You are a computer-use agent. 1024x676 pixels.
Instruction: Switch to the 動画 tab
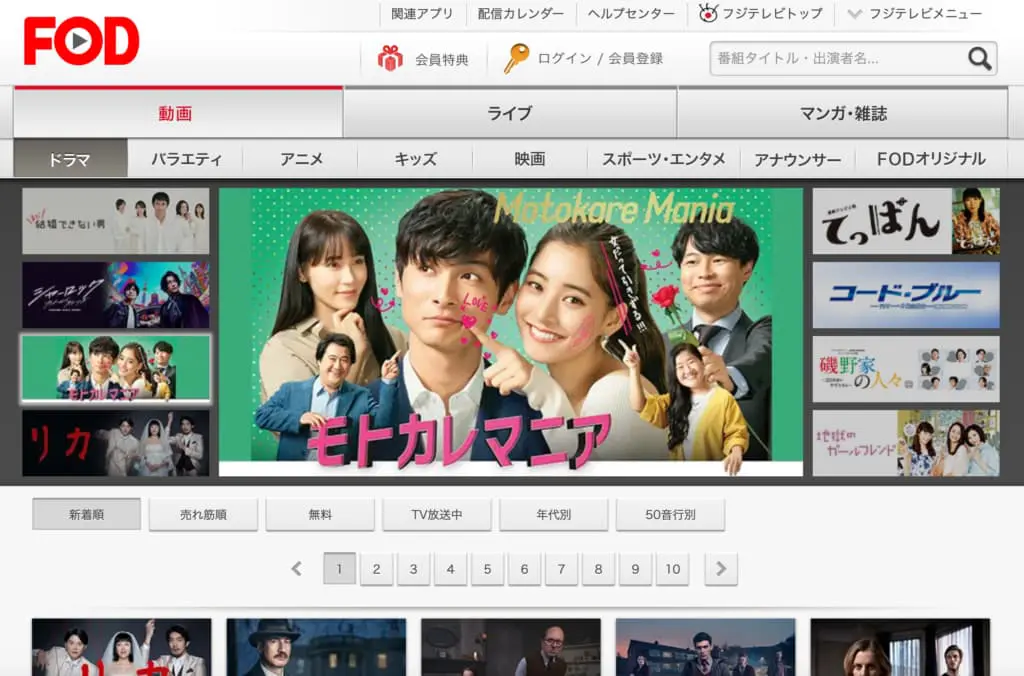click(178, 113)
